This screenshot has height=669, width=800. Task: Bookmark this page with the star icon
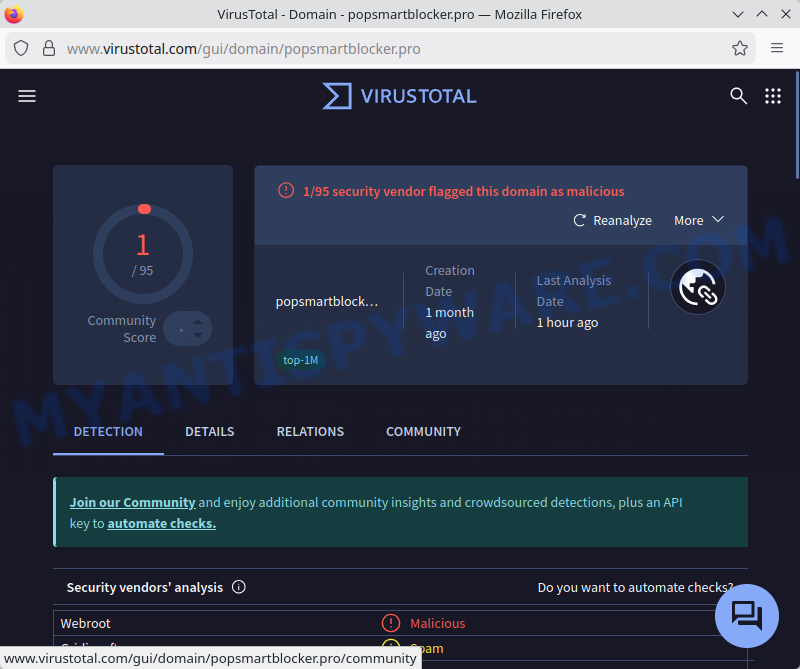[x=740, y=48]
